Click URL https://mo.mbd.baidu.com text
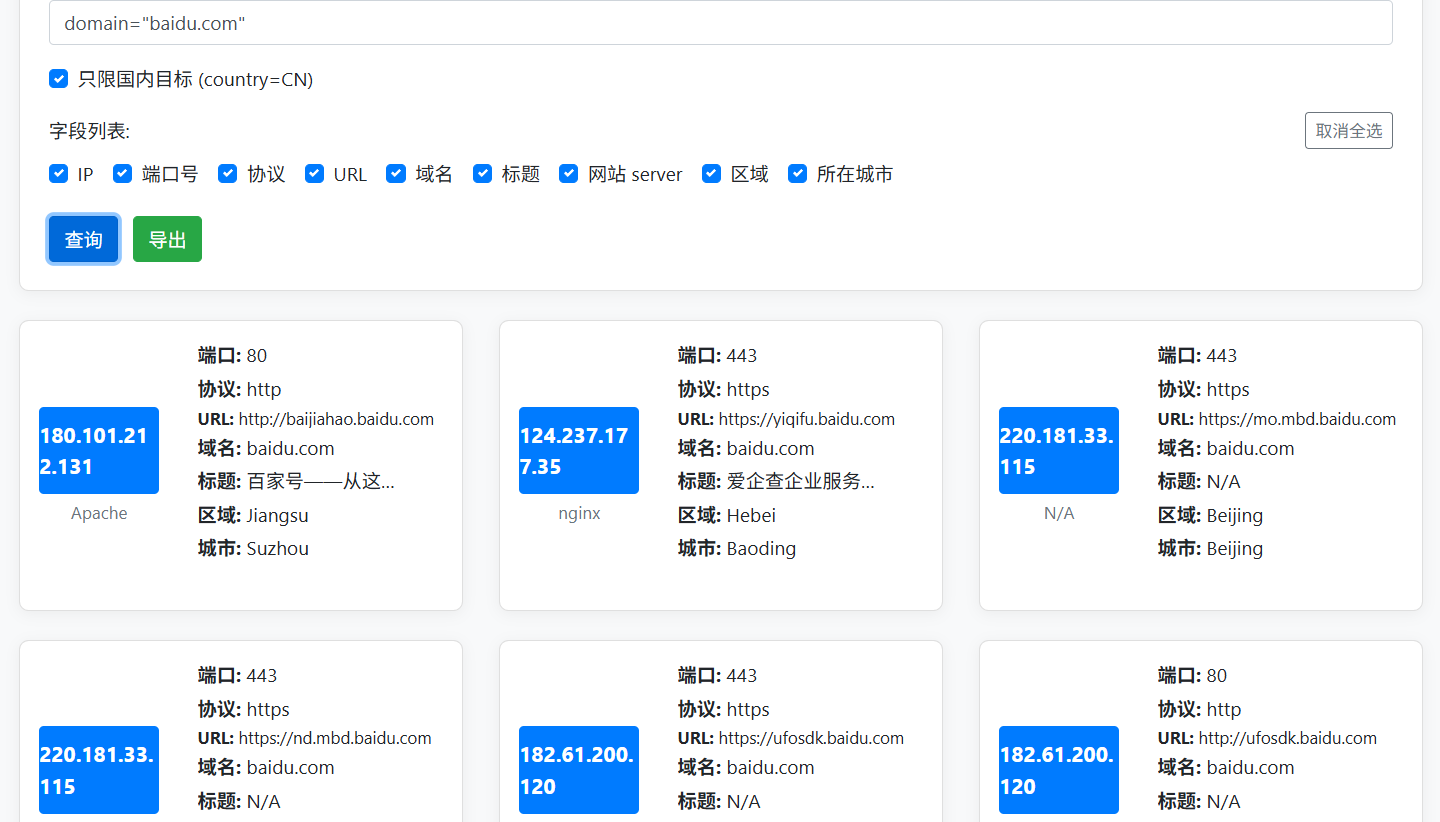Screen dimensions: 1440x822 point(1277,419)
